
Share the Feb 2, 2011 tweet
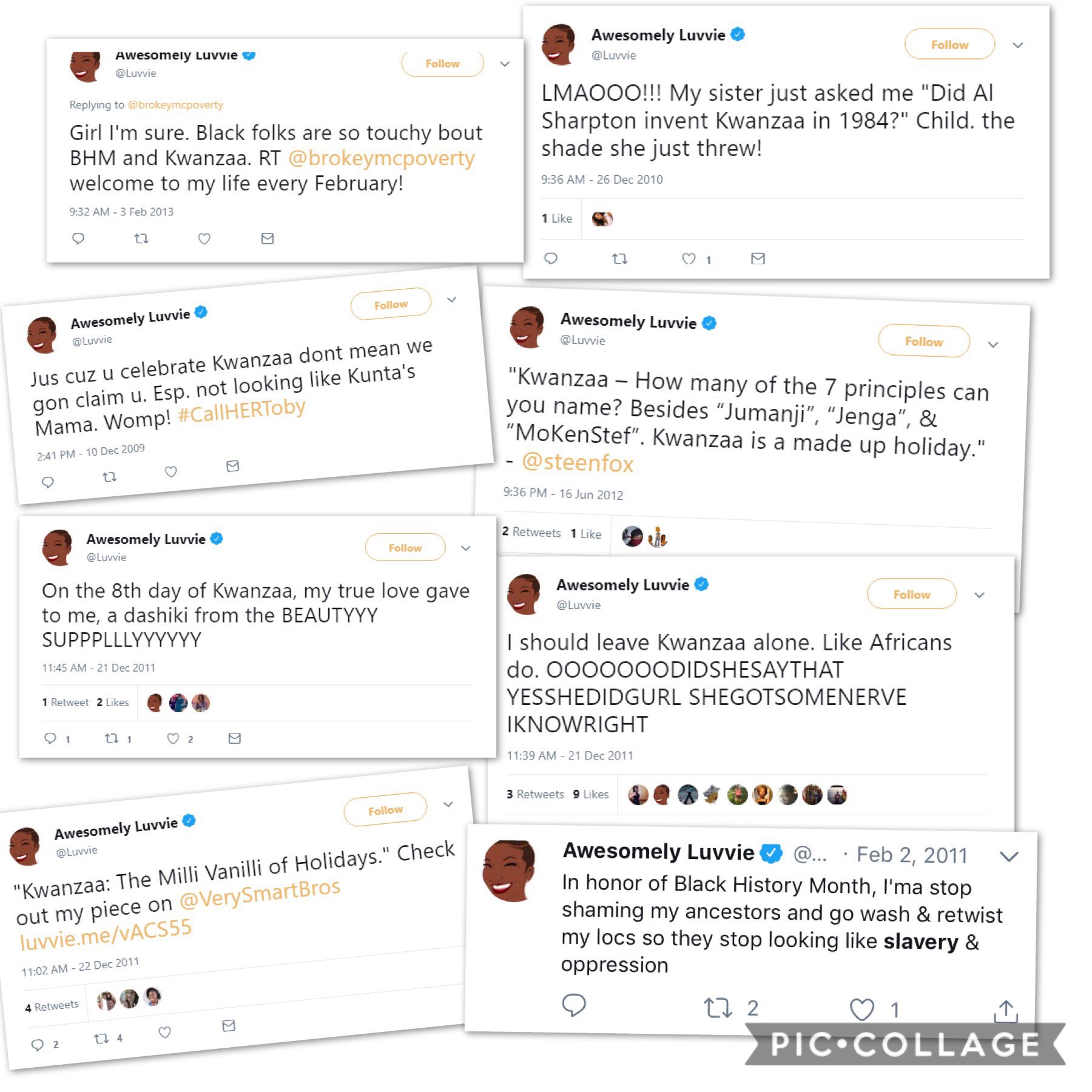pos(1005,1011)
